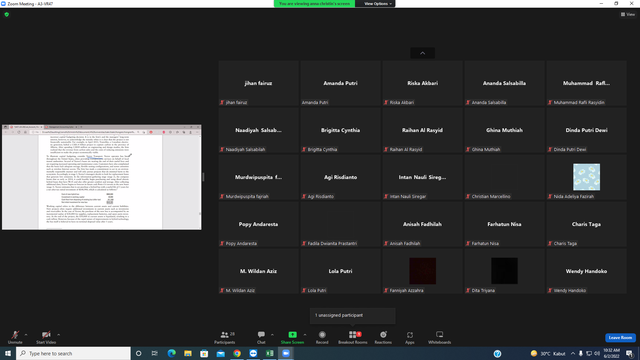Launch Microsoft Edge from the taskbar

pyautogui.click(x=171, y=353)
